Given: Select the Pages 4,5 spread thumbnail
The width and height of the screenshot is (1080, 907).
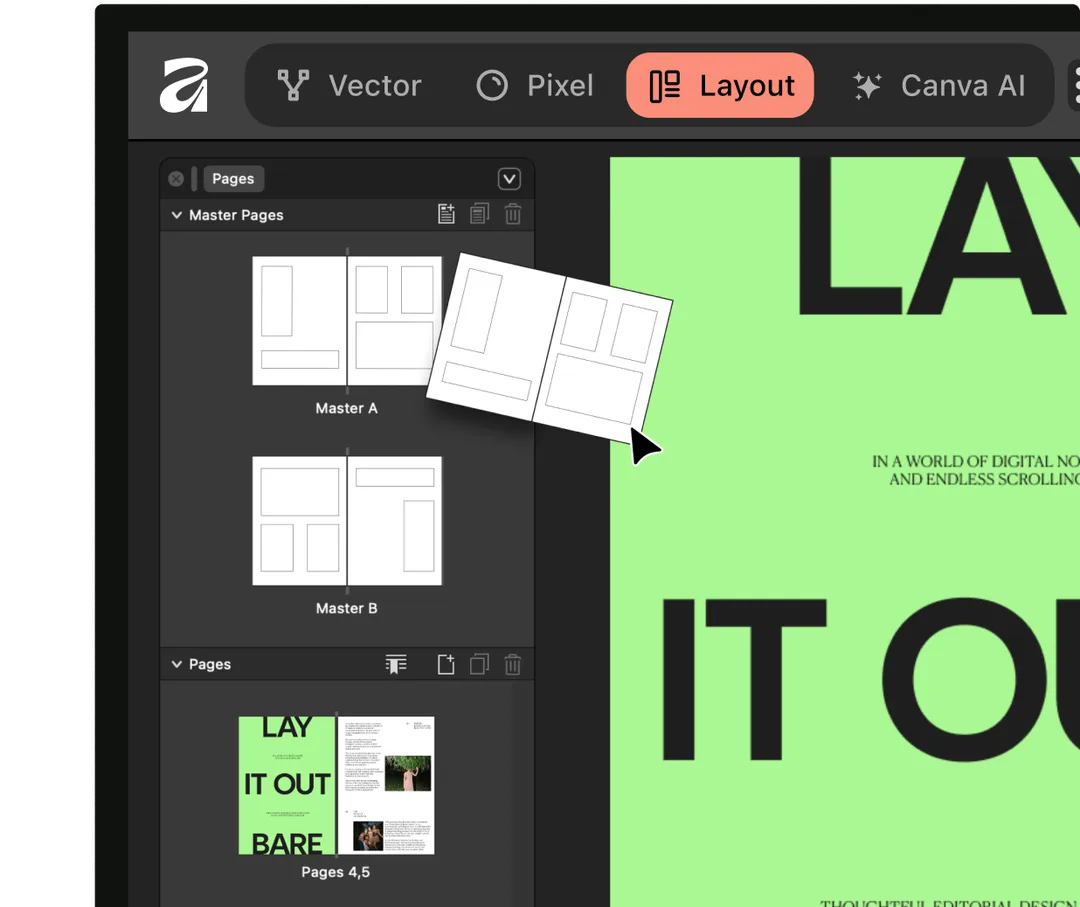Looking at the screenshot, I should pyautogui.click(x=336, y=785).
